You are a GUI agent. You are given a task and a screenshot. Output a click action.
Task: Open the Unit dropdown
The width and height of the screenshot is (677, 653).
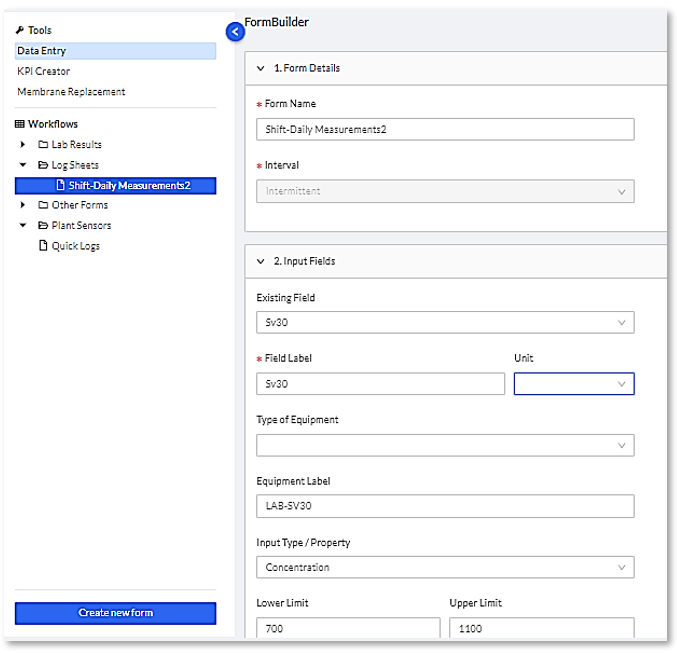(574, 384)
